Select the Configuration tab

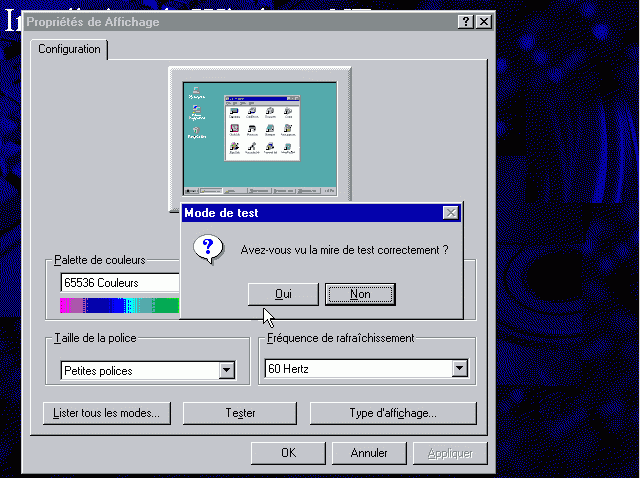(68, 49)
